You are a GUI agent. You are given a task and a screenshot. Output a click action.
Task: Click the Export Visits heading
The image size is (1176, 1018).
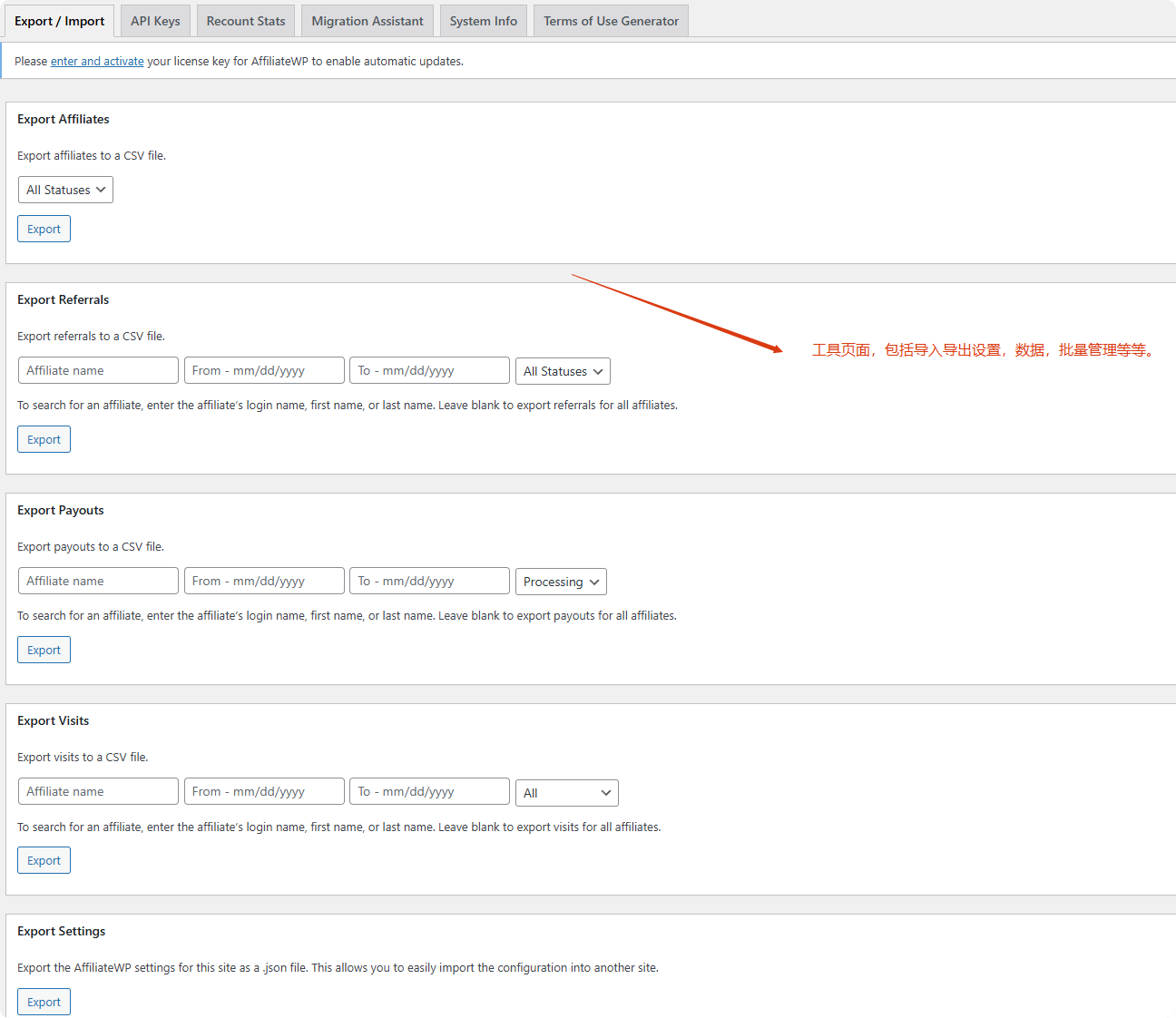tap(54, 720)
